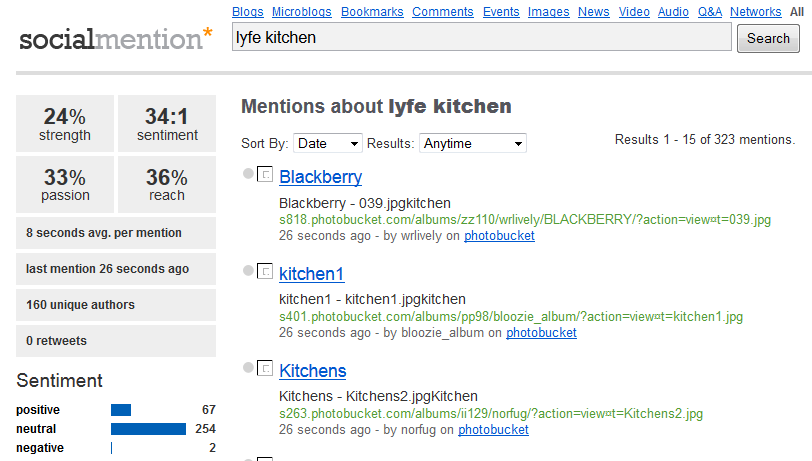The width and height of the screenshot is (812, 461).
Task: Click the page icon beside Kitchens
Action: click(265, 369)
